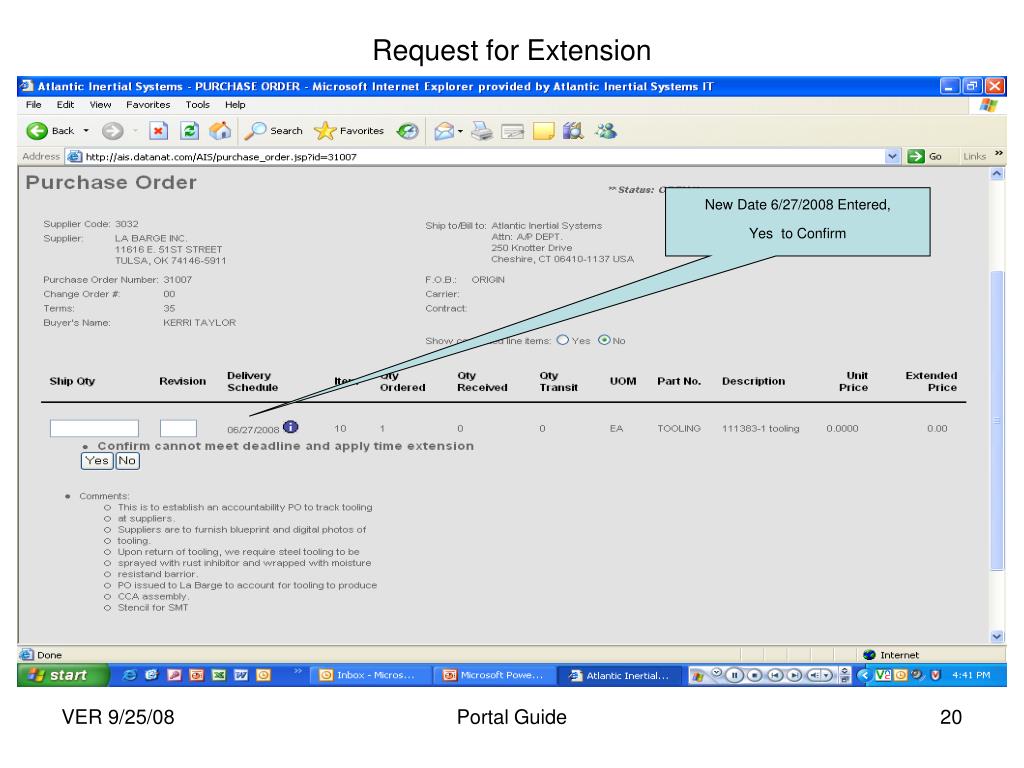The width and height of the screenshot is (1024, 768).
Task: Open Word from the quick launch bar
Action: (241, 675)
